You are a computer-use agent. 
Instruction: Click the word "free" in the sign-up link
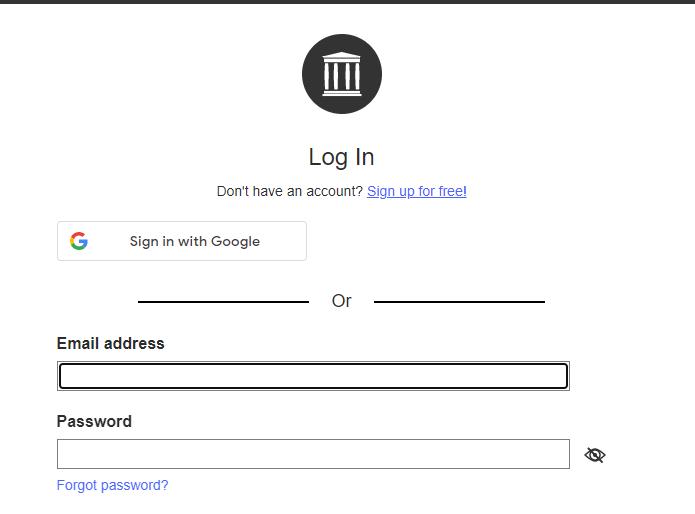[x=450, y=191]
